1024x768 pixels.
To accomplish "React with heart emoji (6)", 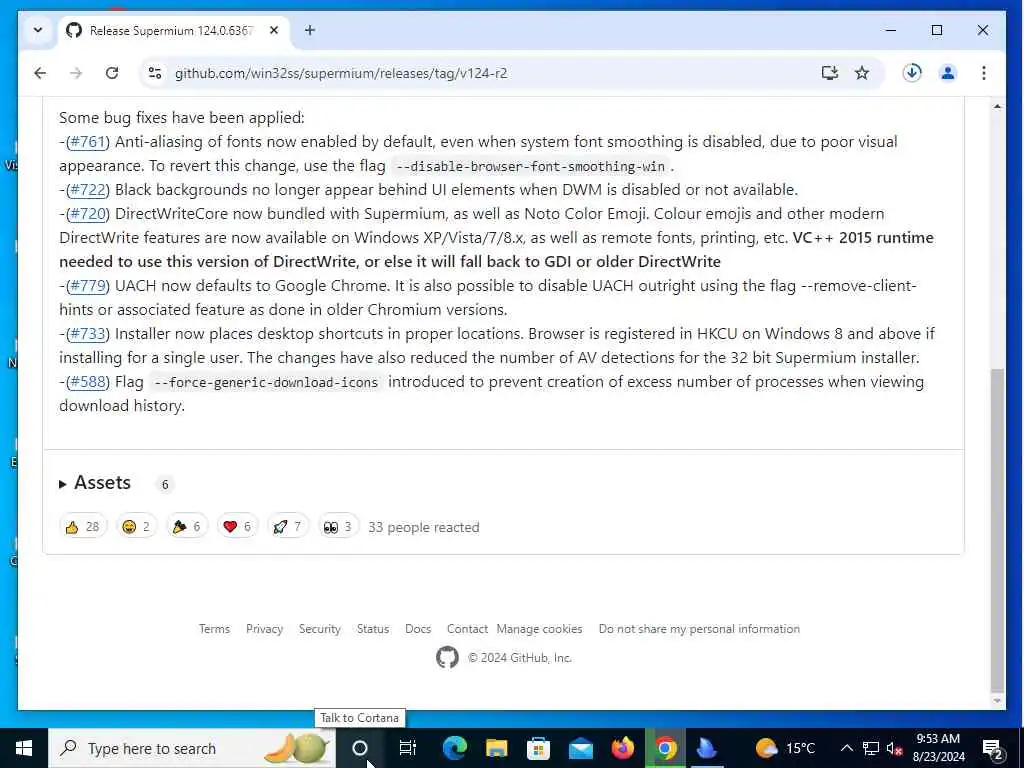I will click(237, 526).
